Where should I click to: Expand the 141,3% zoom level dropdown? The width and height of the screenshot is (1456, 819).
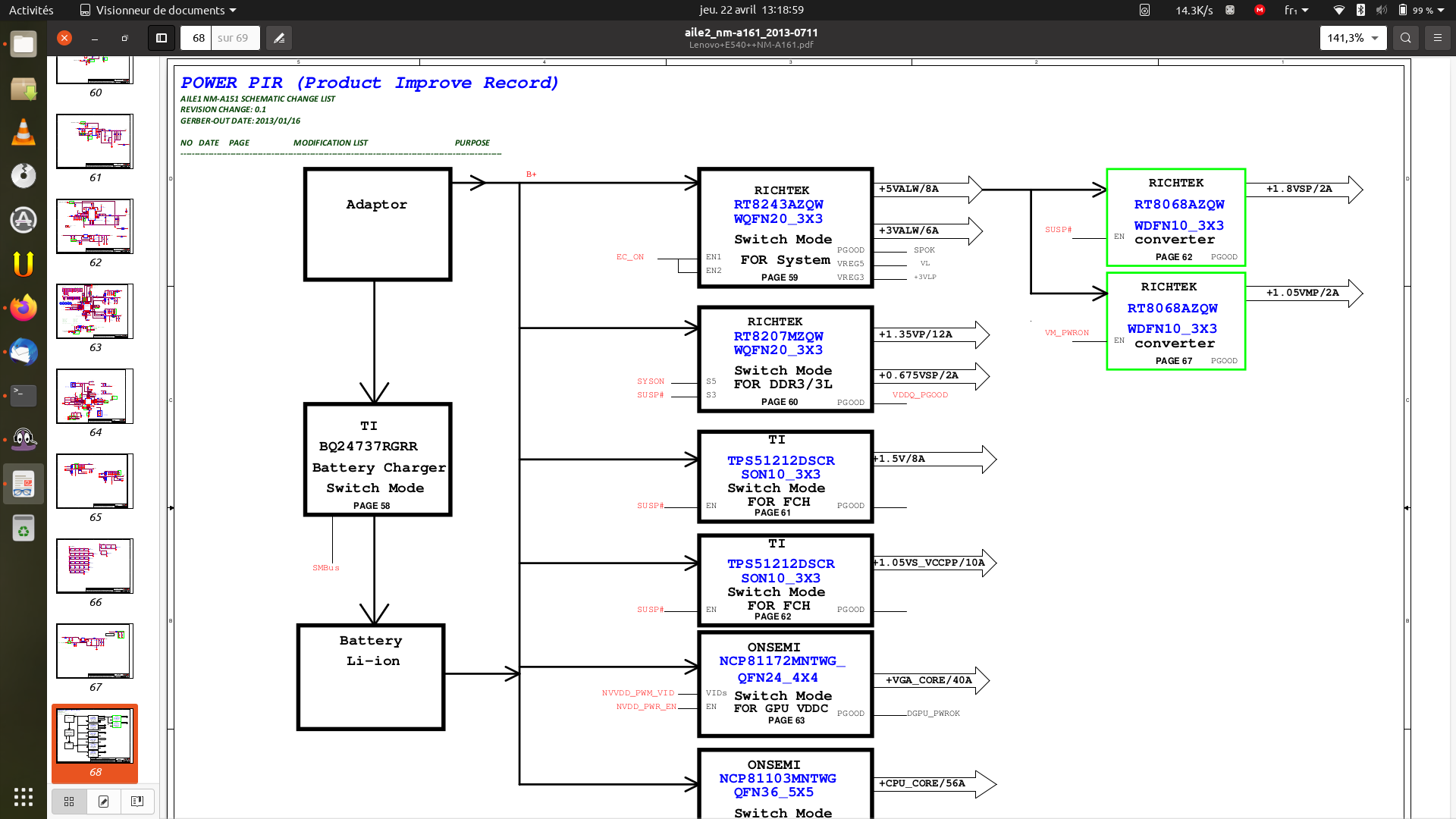click(x=1354, y=38)
